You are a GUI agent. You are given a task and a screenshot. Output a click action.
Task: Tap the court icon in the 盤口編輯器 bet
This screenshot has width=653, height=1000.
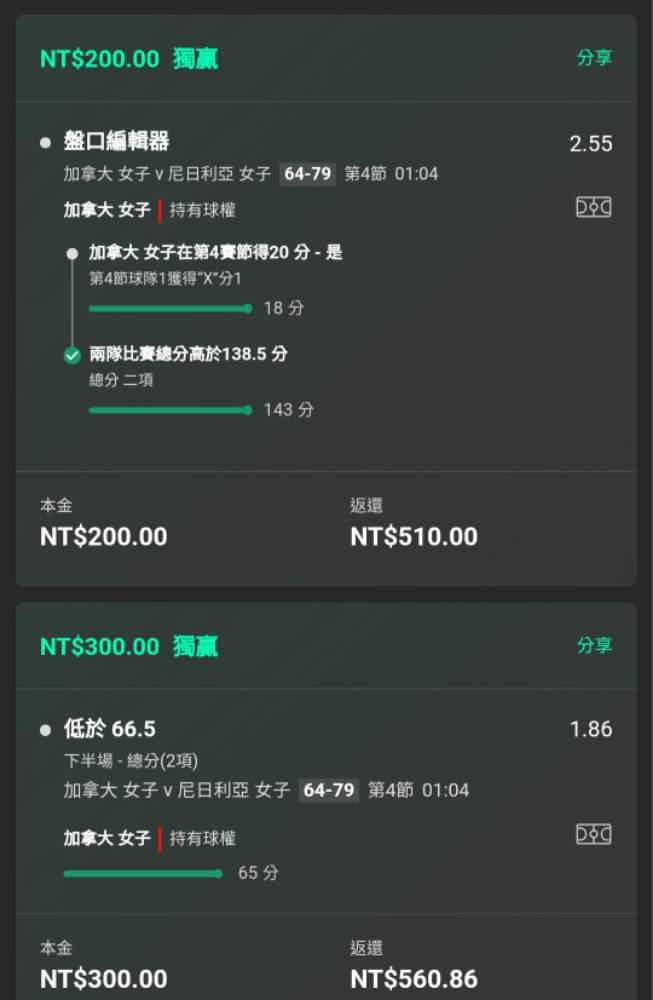coord(593,207)
